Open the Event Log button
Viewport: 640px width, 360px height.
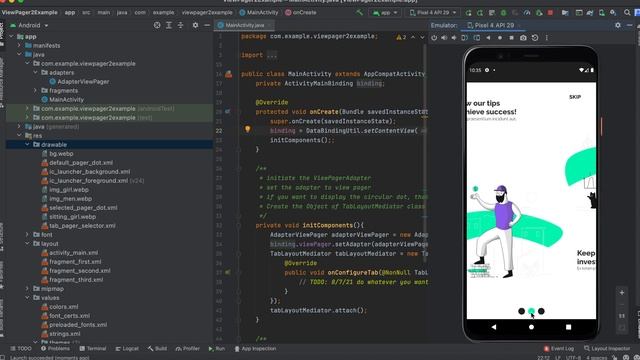[x=558, y=349]
